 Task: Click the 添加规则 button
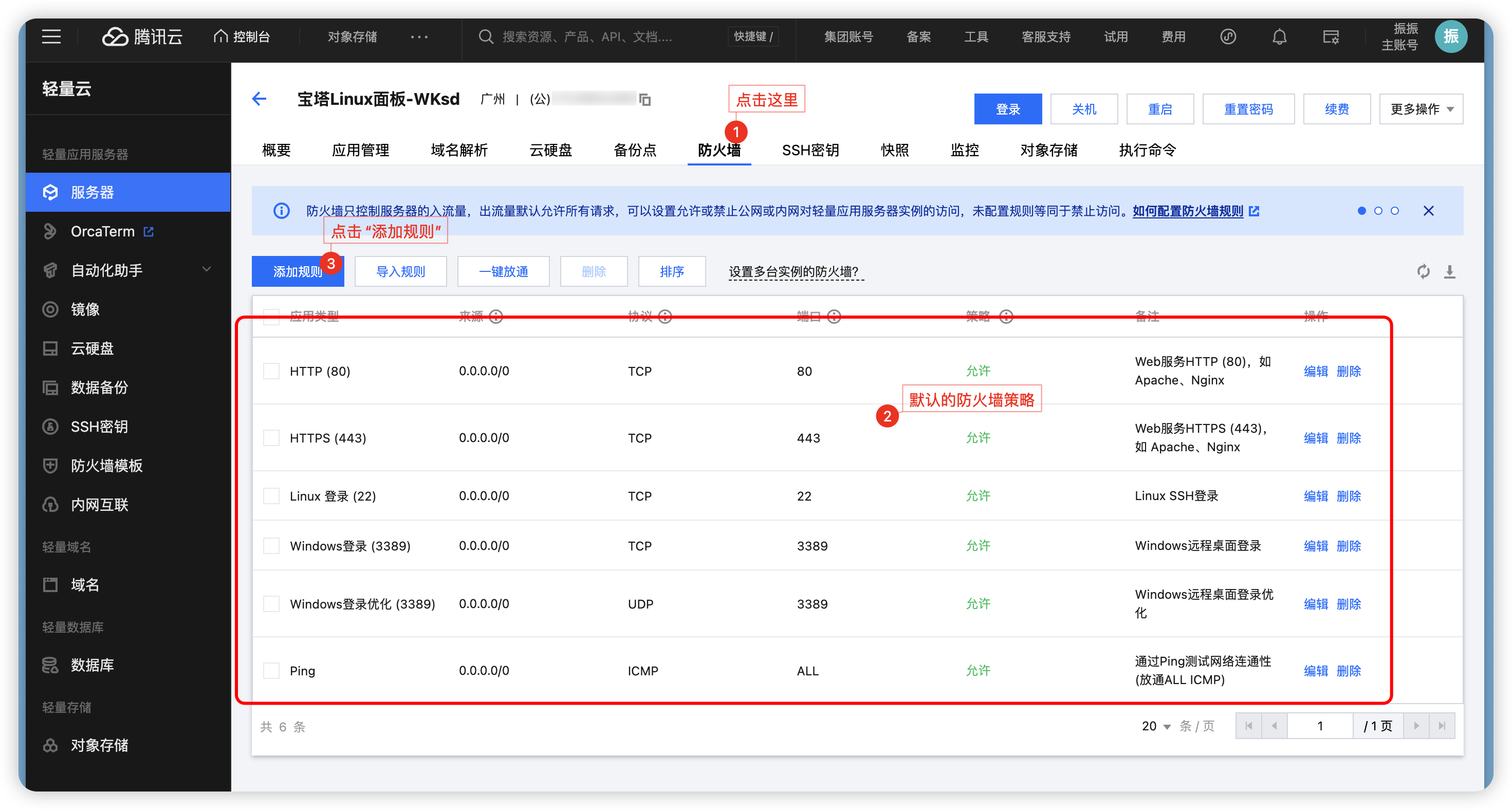pyautogui.click(x=298, y=271)
